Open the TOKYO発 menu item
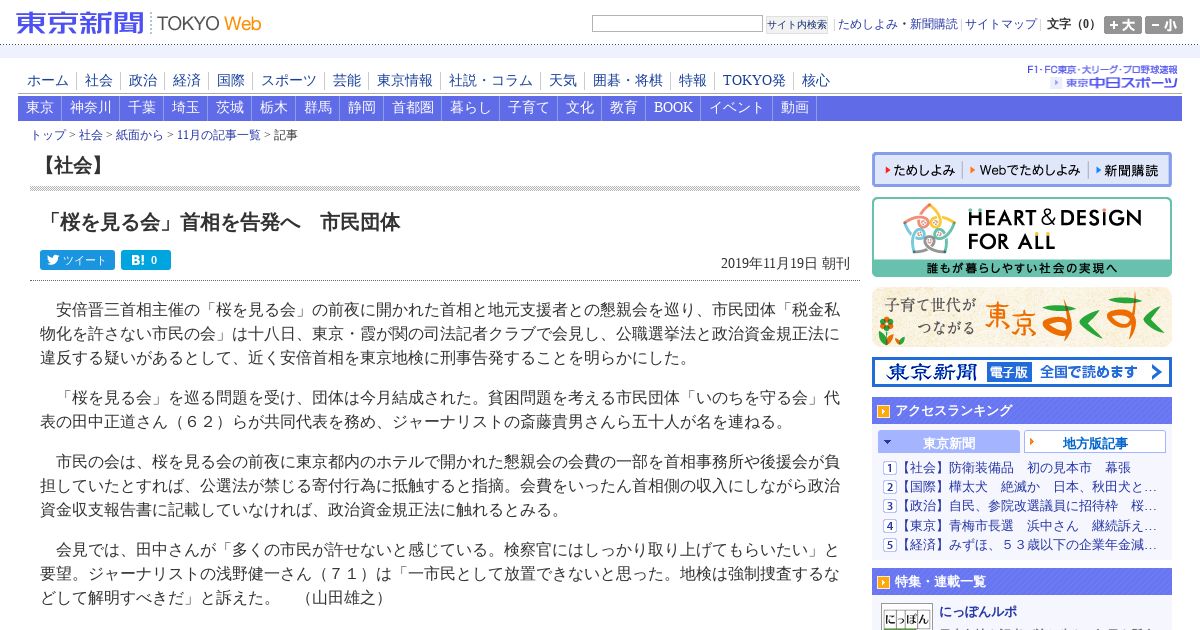 point(754,81)
